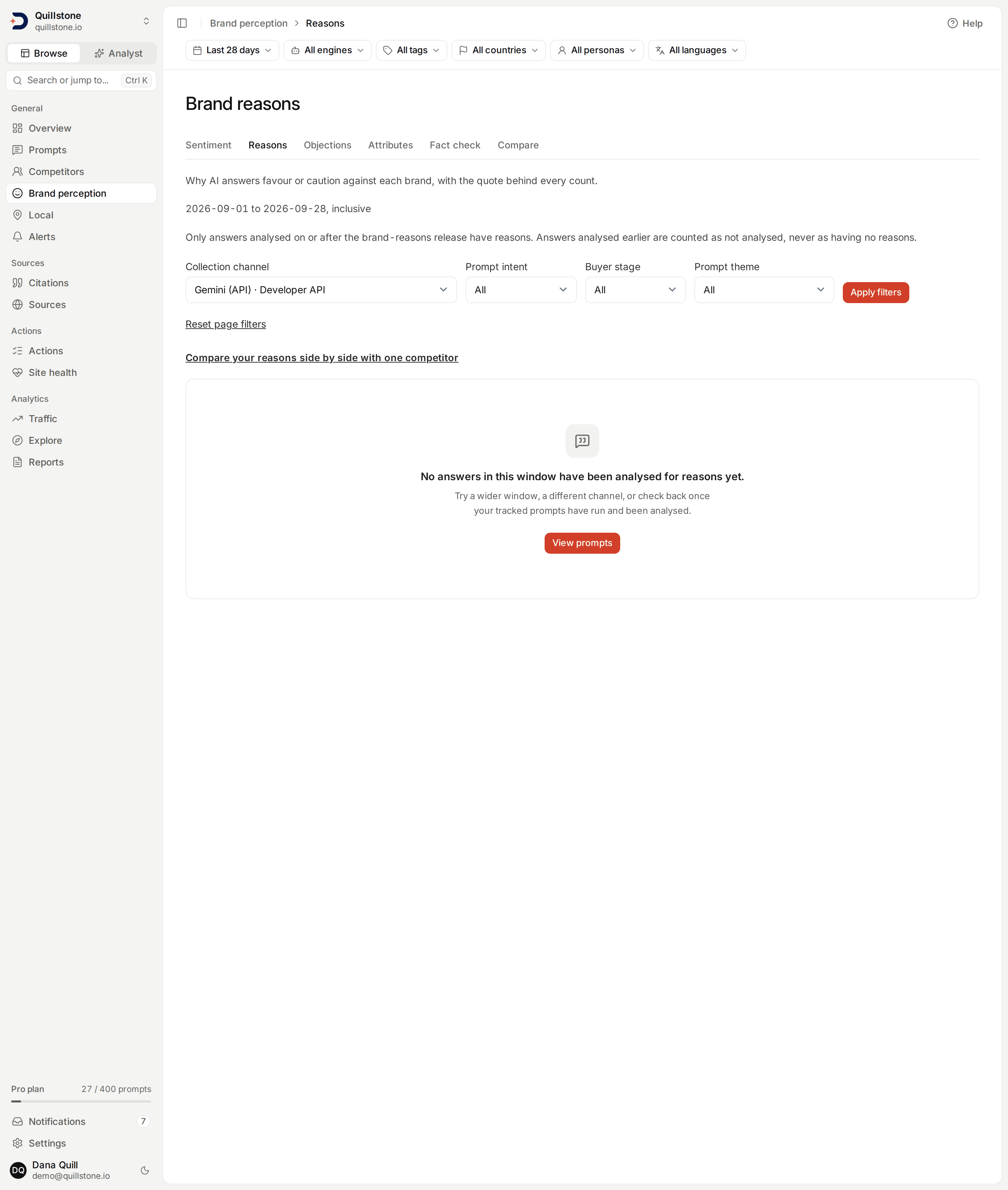
Task: Click the Pro plan usage progress bar
Action: pyautogui.click(x=81, y=1101)
